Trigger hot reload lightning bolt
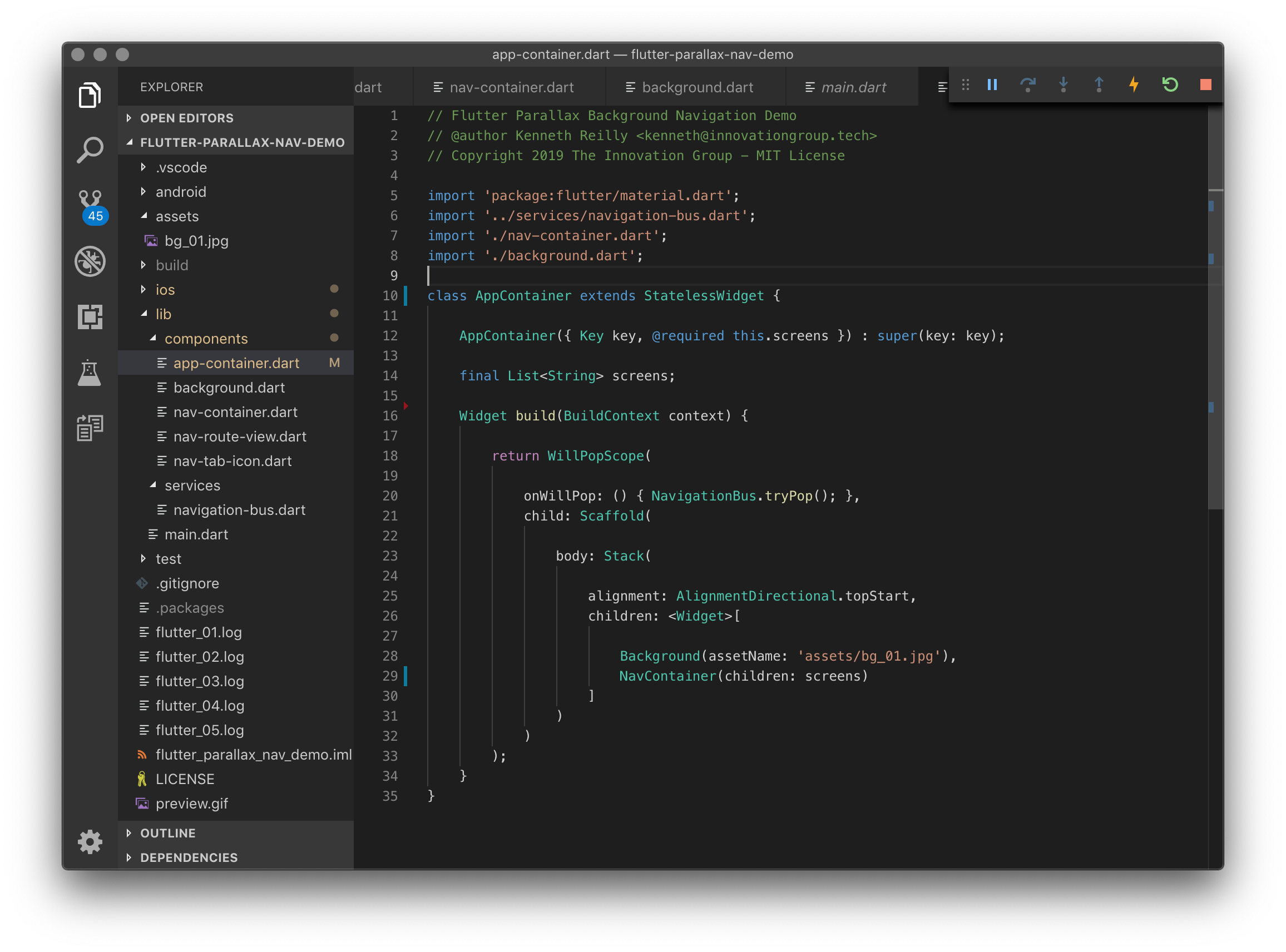 (1133, 85)
